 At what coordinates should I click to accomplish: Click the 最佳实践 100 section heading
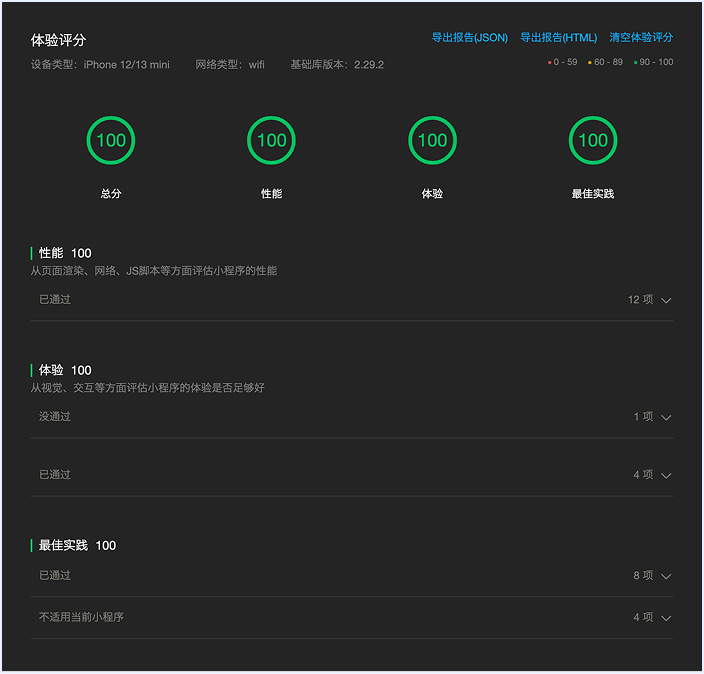tap(77, 546)
